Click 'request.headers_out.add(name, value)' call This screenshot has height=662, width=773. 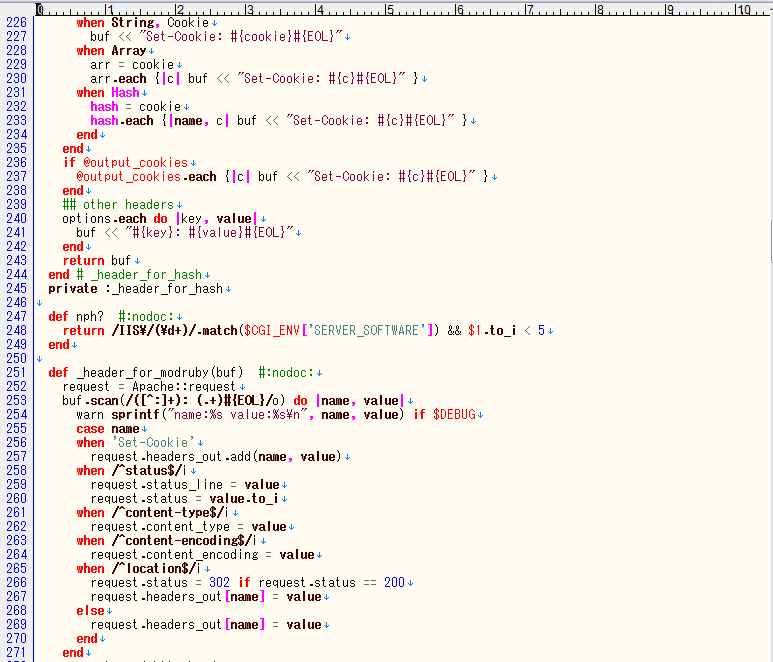coord(216,456)
